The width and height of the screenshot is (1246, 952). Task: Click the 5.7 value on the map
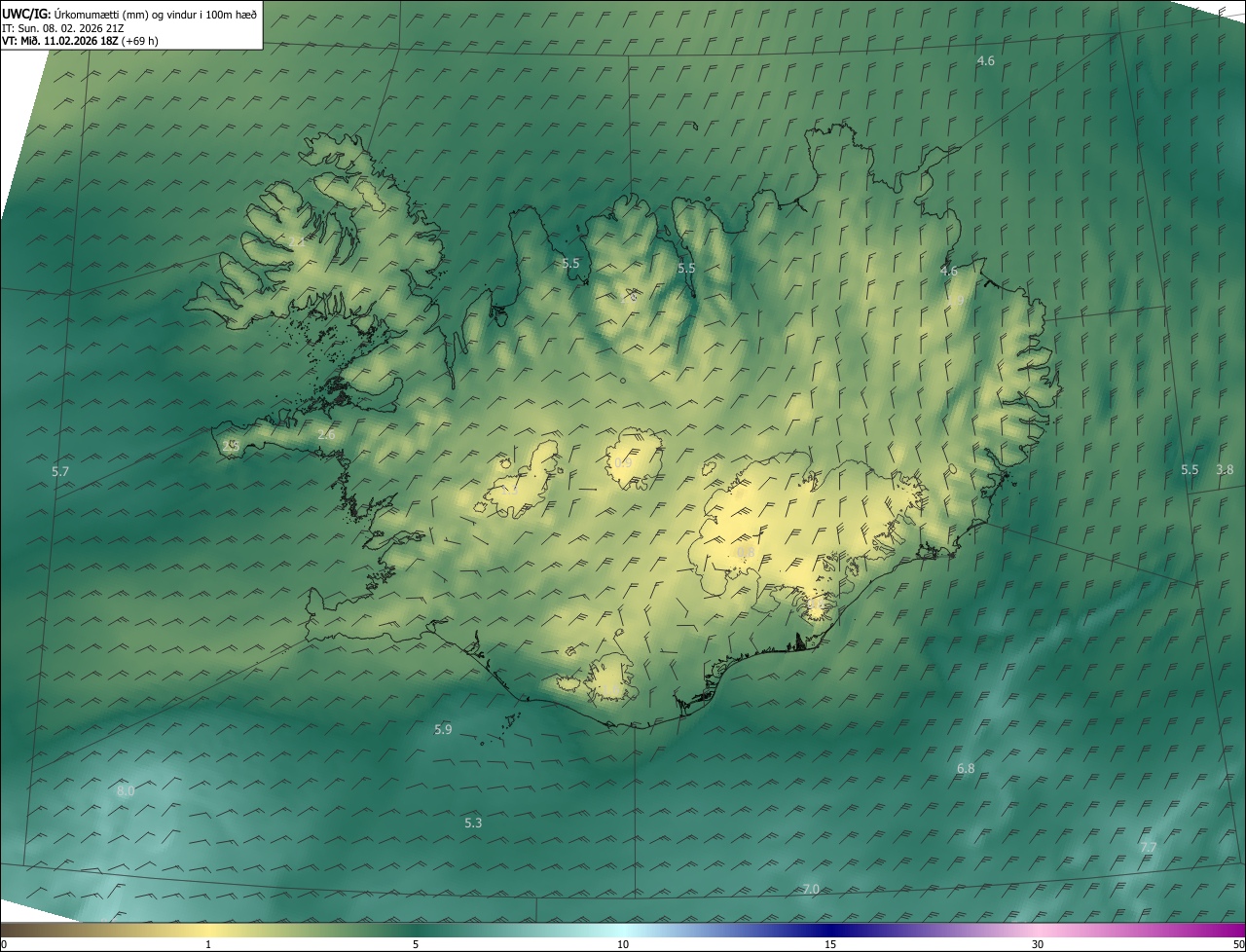60,471
